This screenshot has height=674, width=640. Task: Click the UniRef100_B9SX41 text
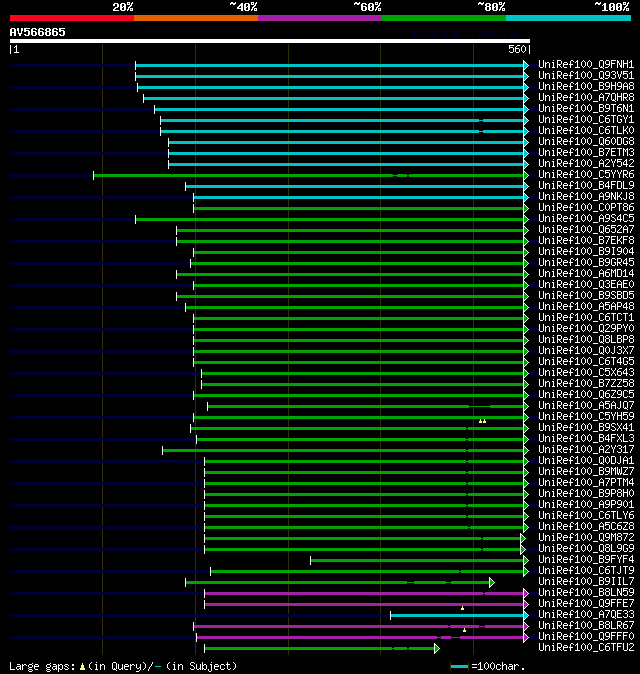click(586, 428)
